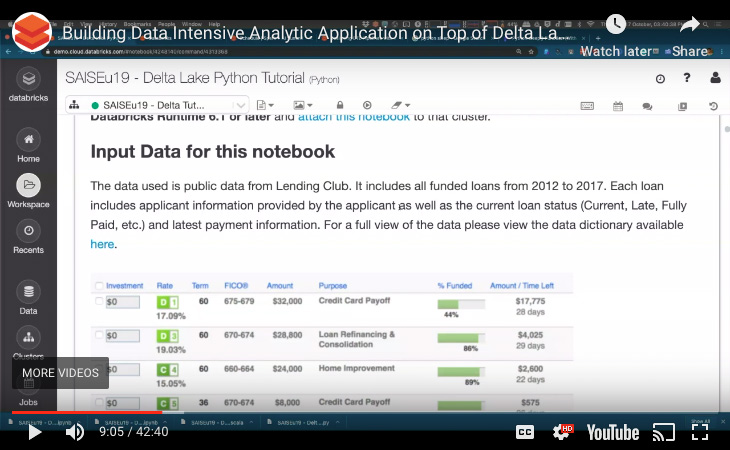Share the video
Image resolution: width=730 pixels, height=450 pixels.
(689, 36)
